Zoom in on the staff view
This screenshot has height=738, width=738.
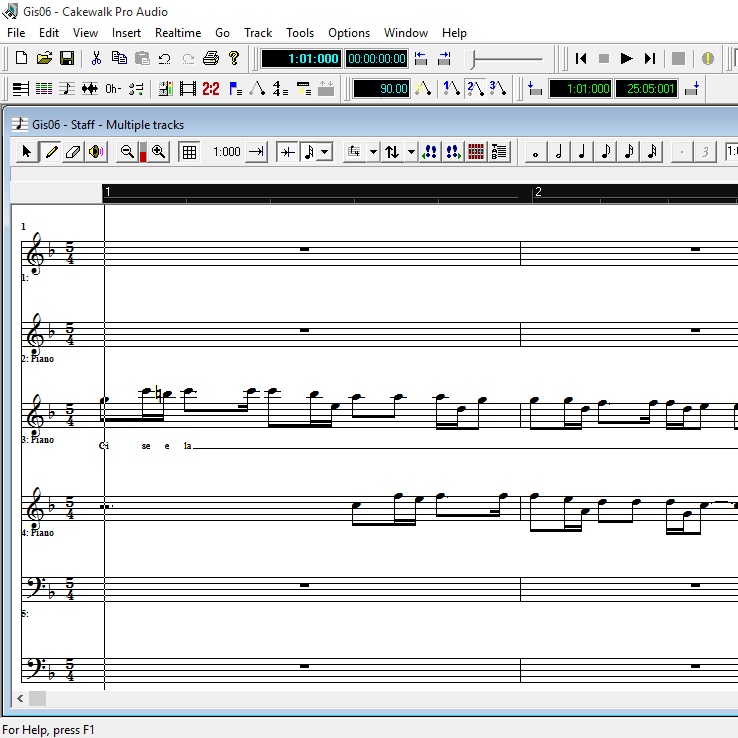coord(159,152)
